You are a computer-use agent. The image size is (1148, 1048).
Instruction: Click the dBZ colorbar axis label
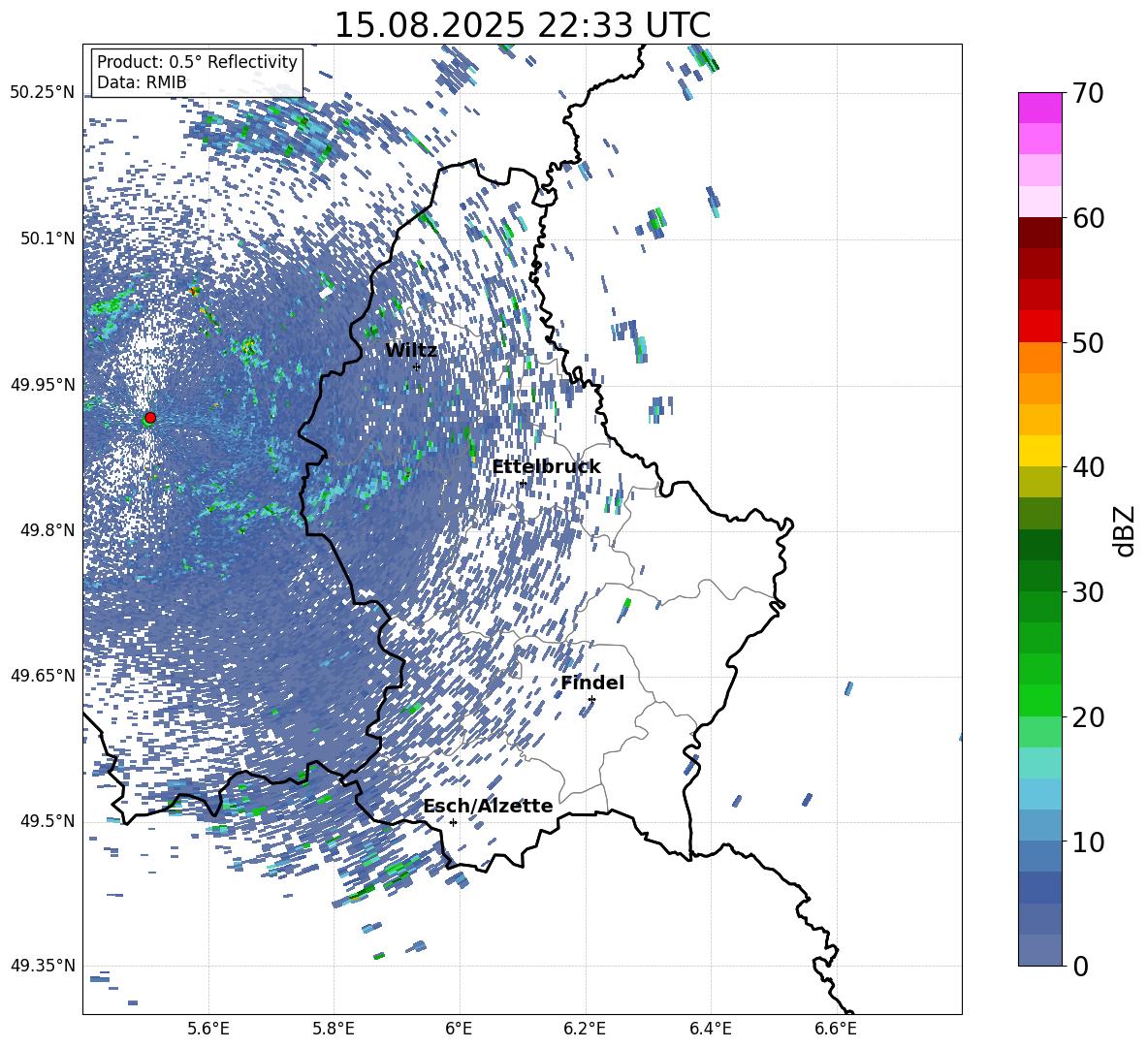point(1126,530)
